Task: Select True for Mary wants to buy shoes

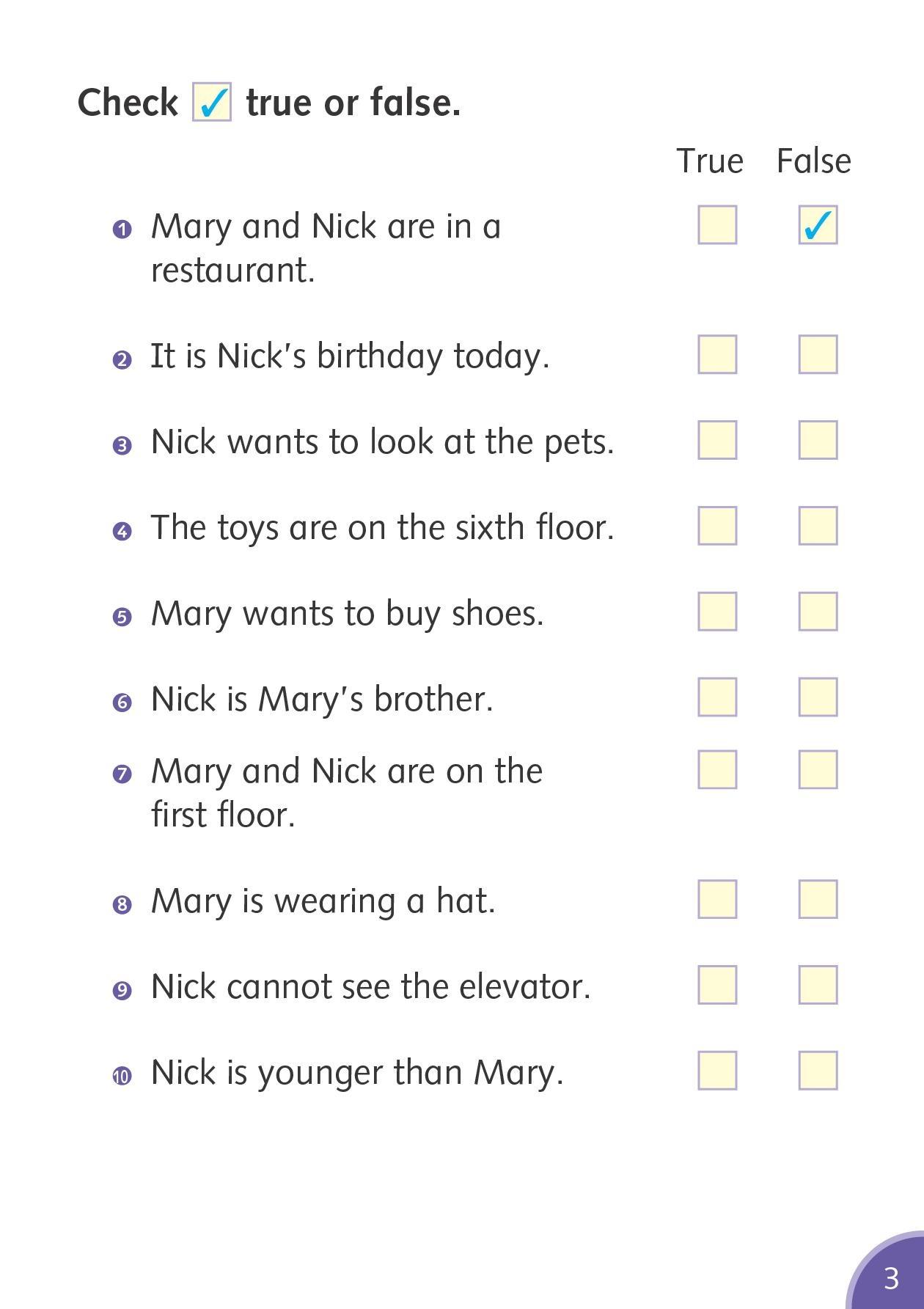Action: (x=716, y=612)
